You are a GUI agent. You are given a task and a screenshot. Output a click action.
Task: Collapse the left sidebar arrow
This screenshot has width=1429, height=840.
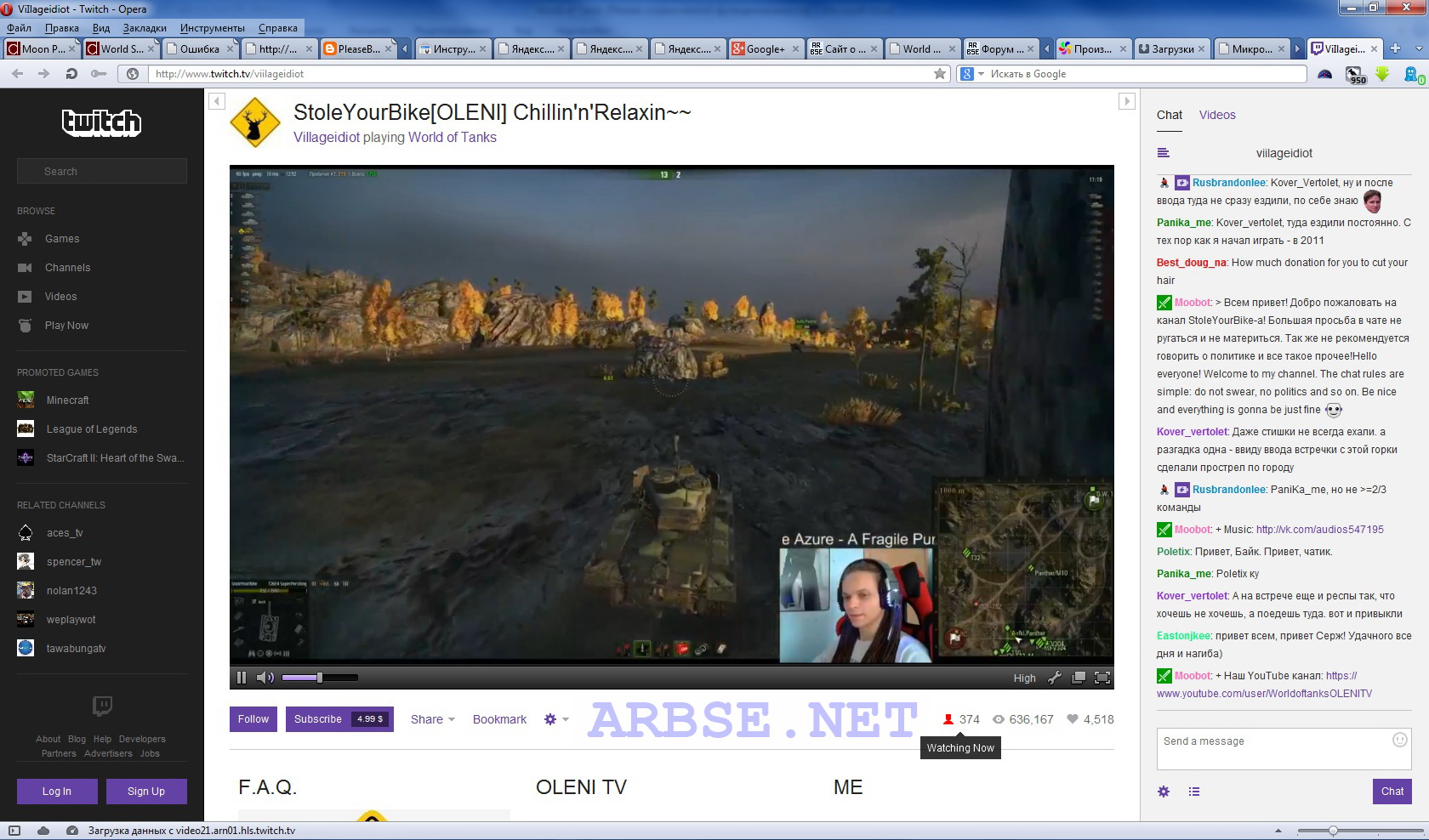tap(217, 102)
